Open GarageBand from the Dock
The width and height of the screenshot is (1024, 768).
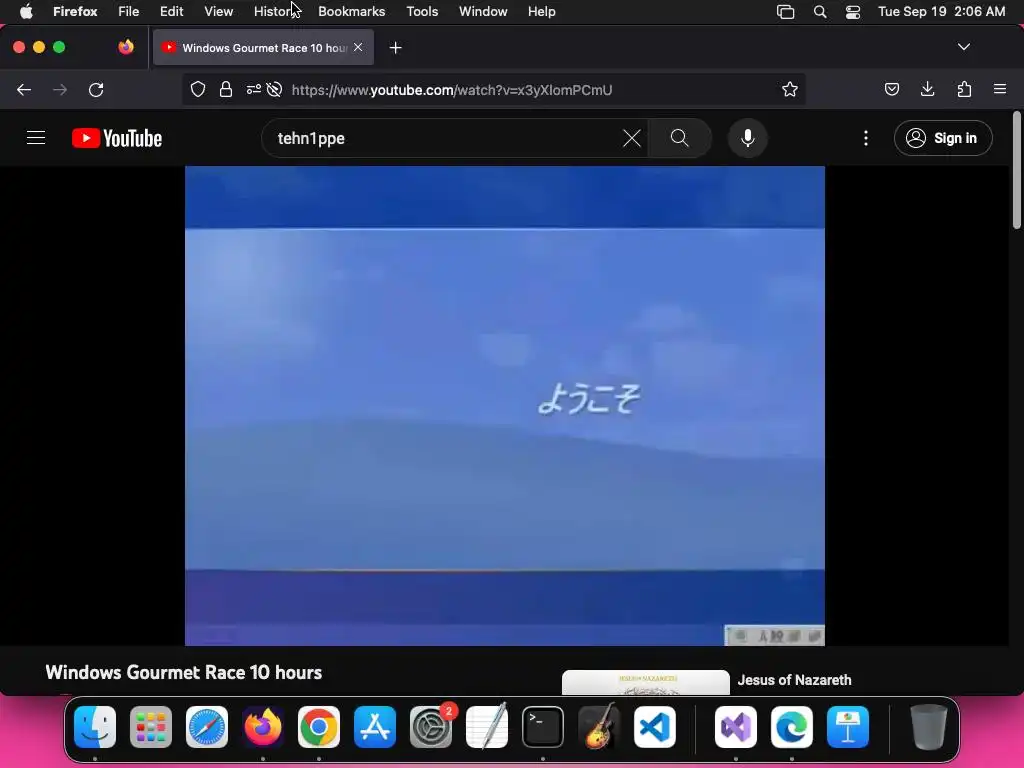pos(599,727)
